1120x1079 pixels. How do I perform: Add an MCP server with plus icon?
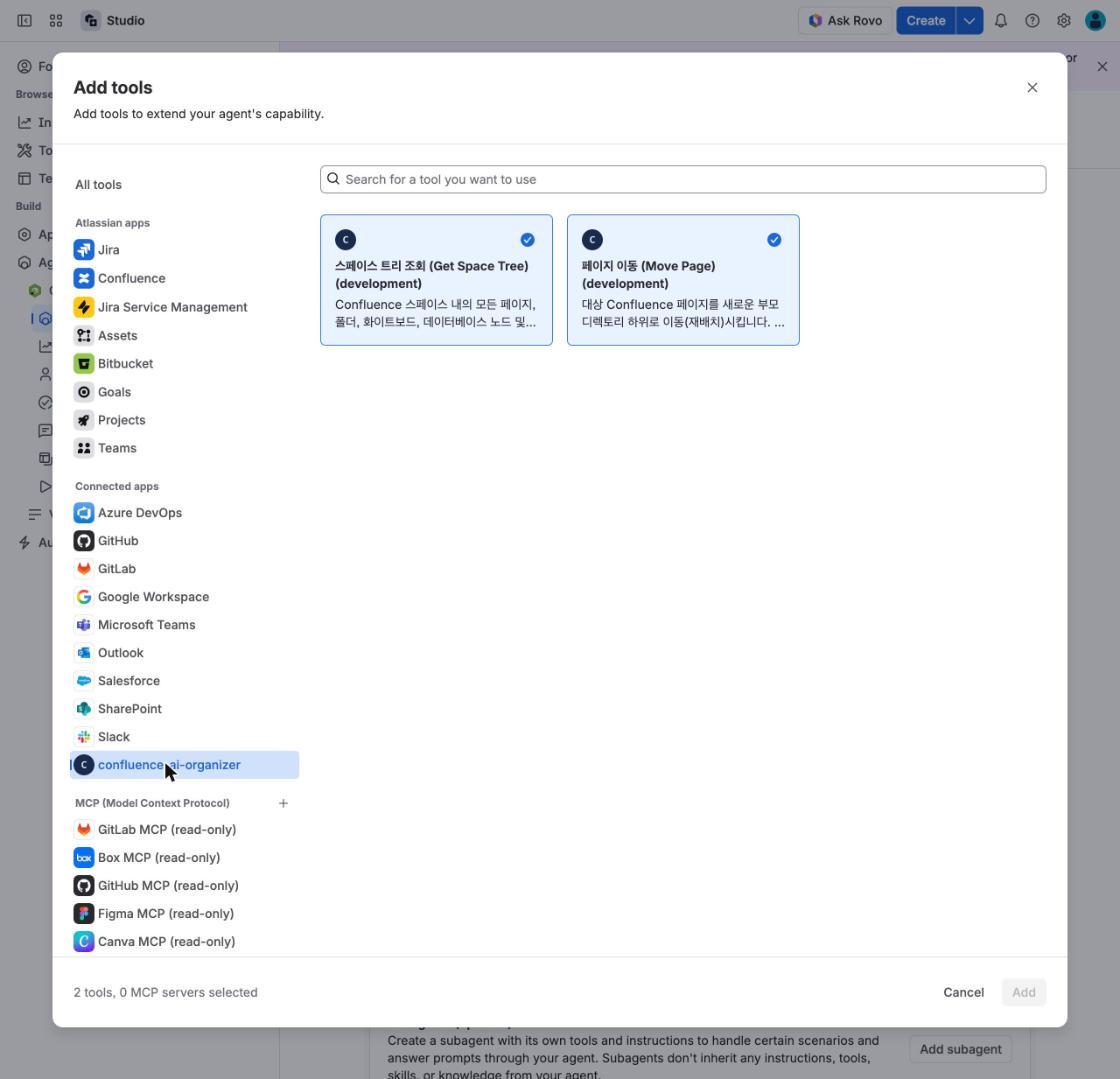[284, 803]
